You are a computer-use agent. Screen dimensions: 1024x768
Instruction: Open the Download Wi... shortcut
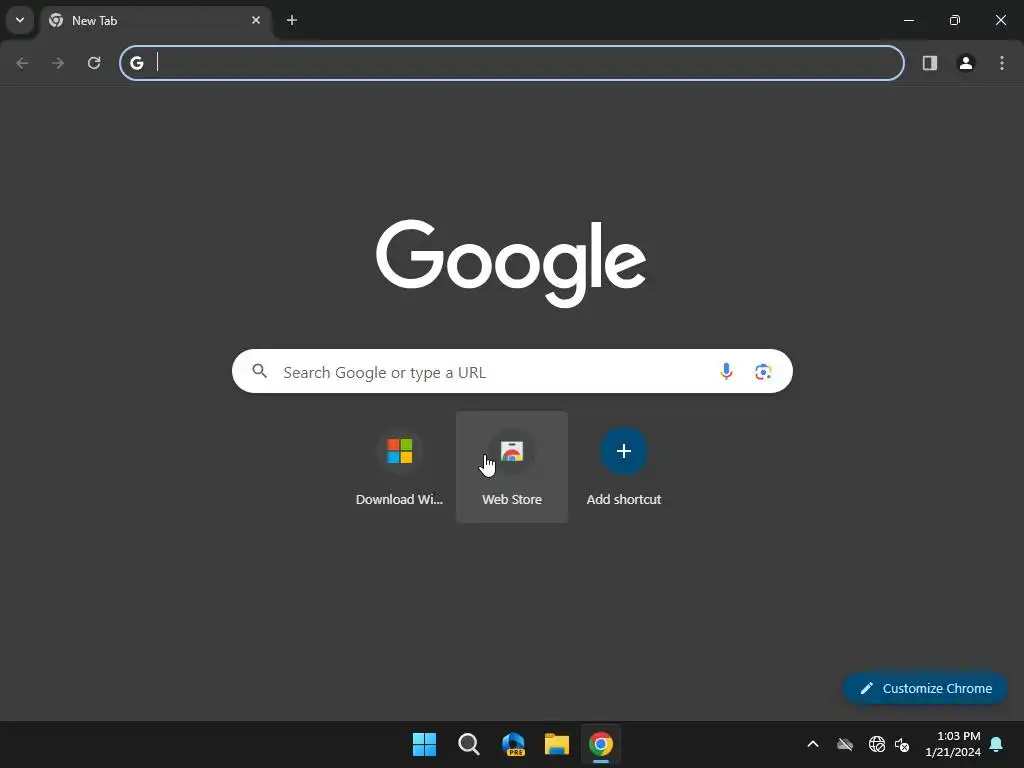tap(400, 467)
